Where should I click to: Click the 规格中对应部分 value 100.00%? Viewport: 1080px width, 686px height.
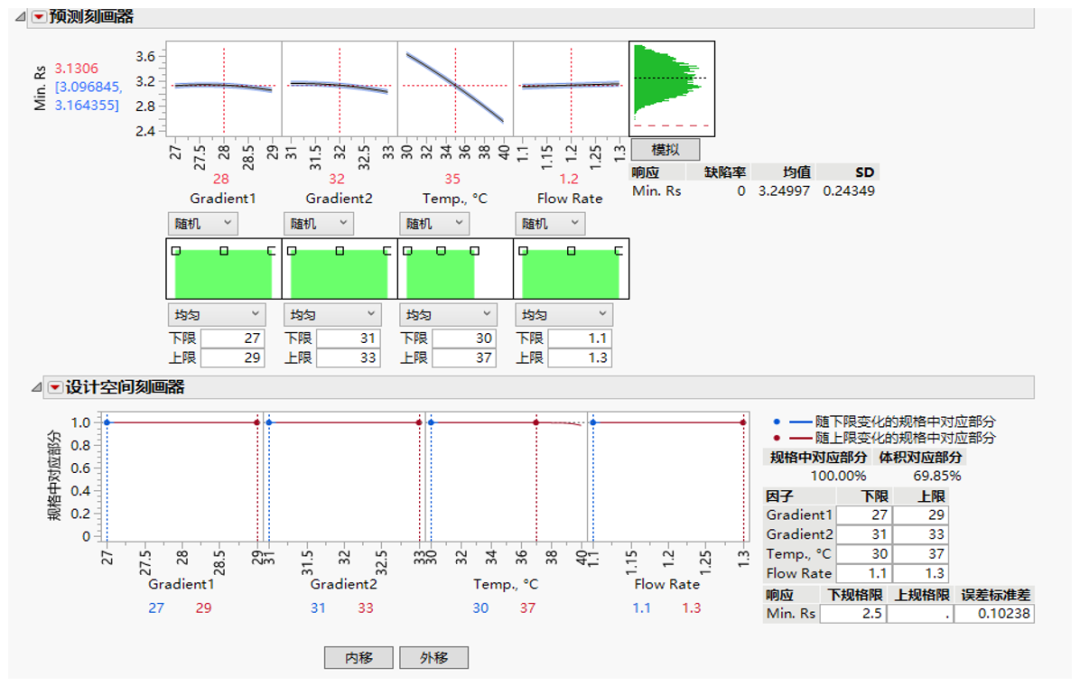coord(838,476)
